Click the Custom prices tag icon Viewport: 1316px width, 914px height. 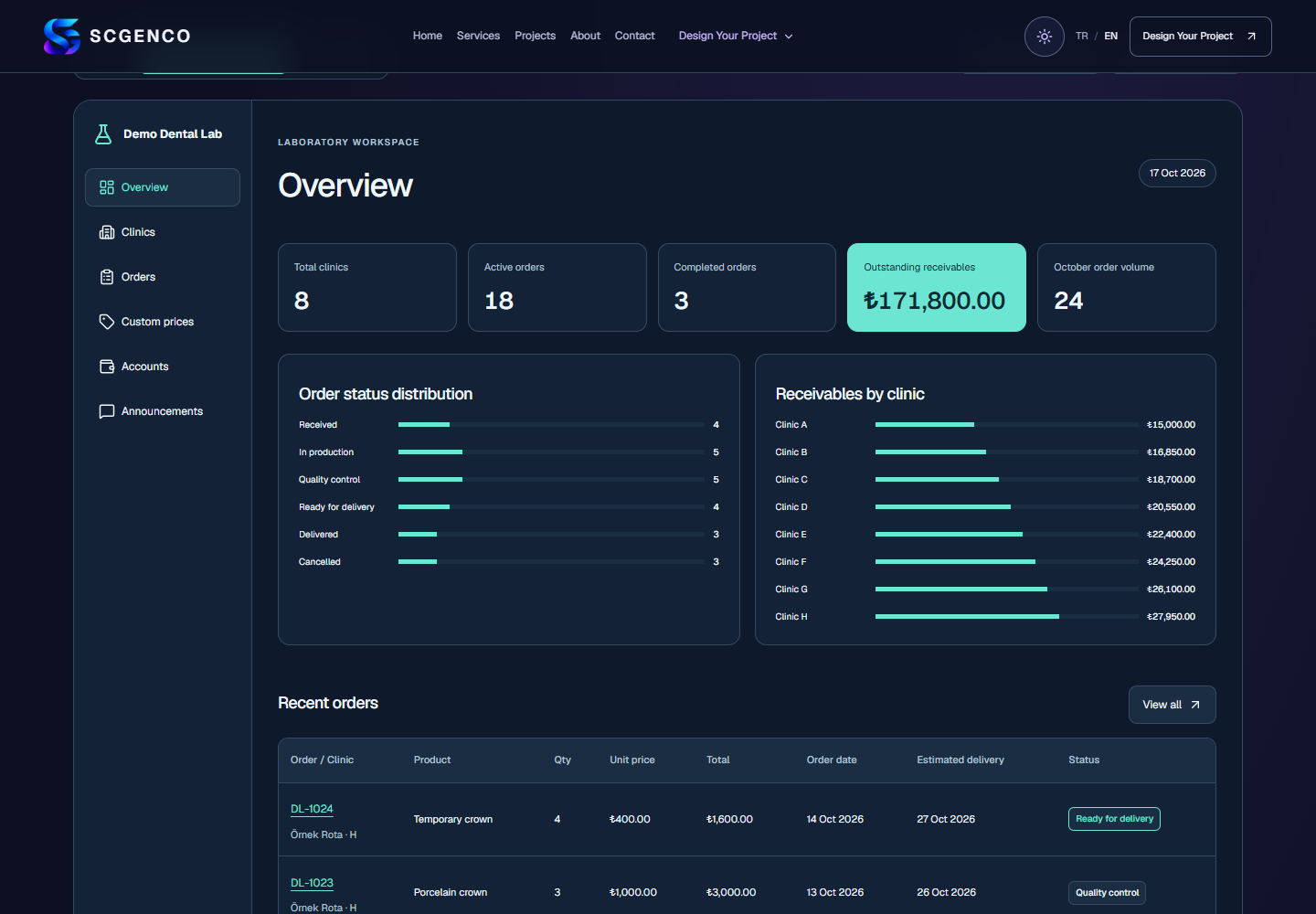point(107,322)
